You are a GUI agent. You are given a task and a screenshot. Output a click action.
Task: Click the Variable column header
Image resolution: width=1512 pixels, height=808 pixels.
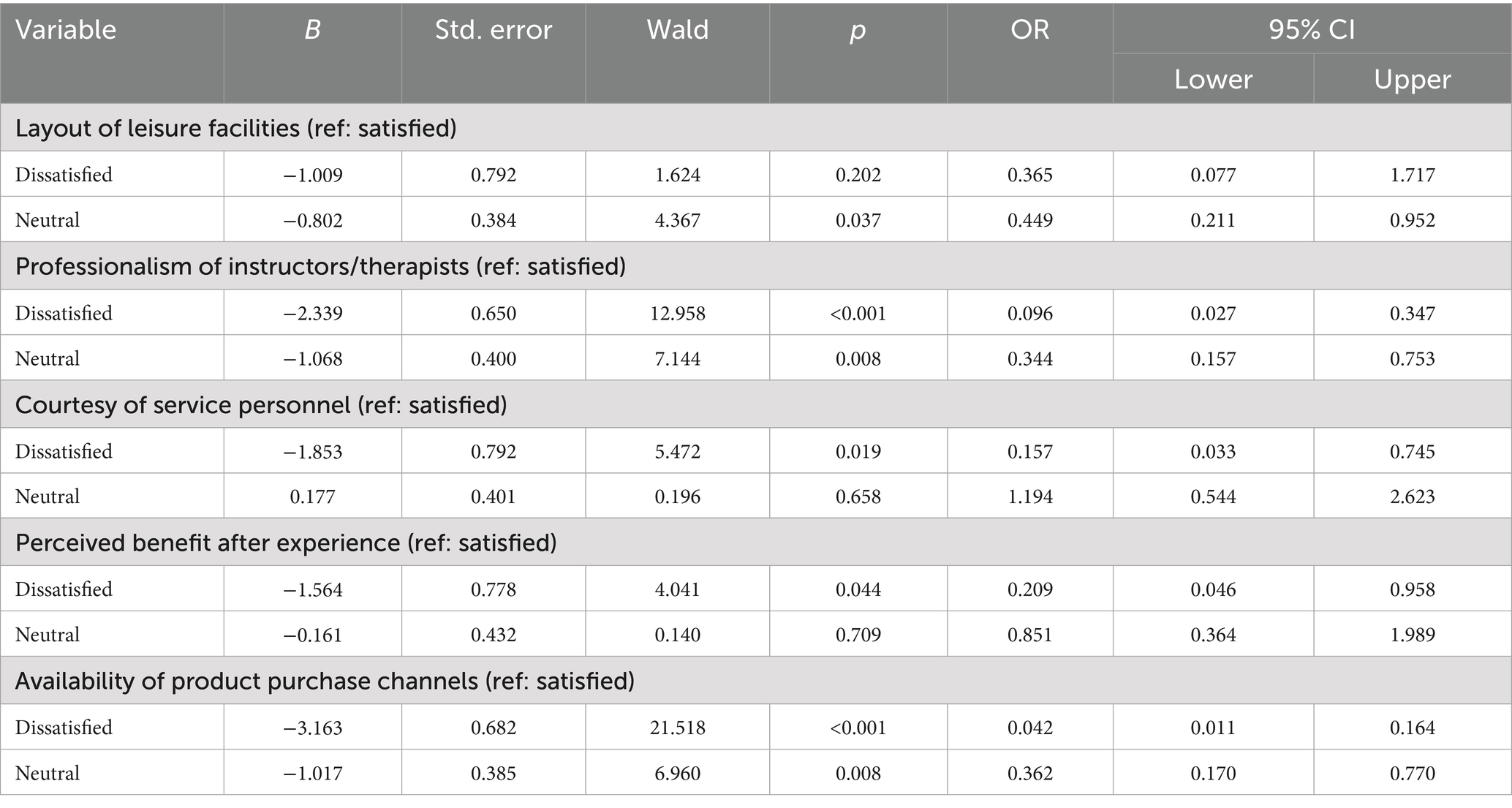point(66,30)
